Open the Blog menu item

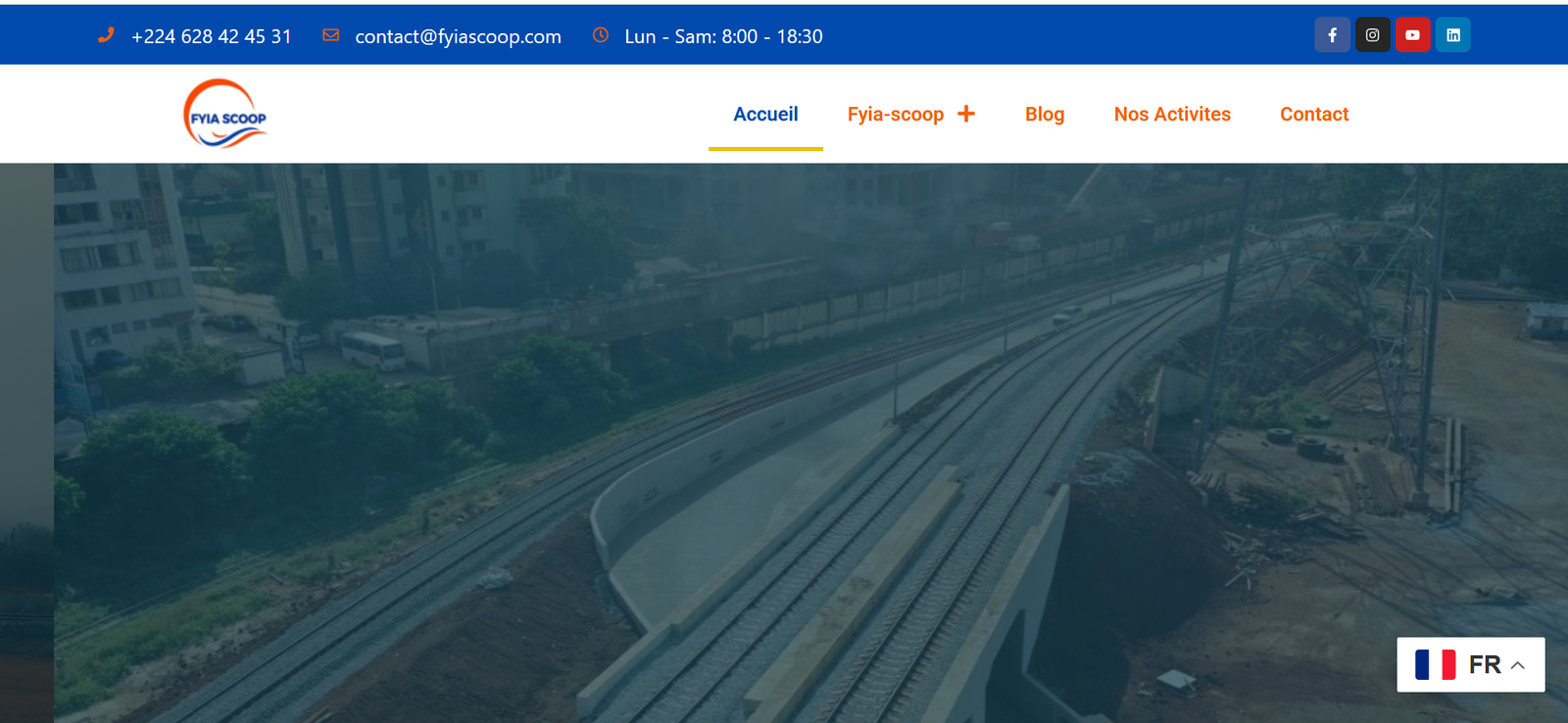[x=1044, y=115]
